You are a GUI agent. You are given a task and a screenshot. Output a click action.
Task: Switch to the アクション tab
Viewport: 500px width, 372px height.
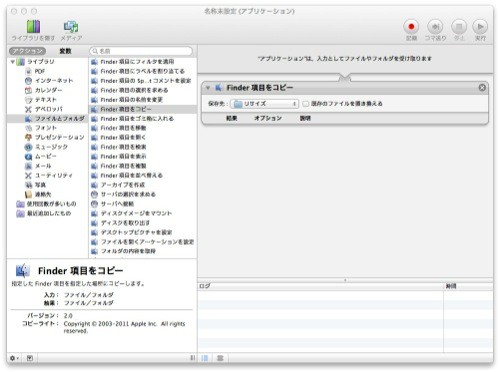(x=28, y=51)
